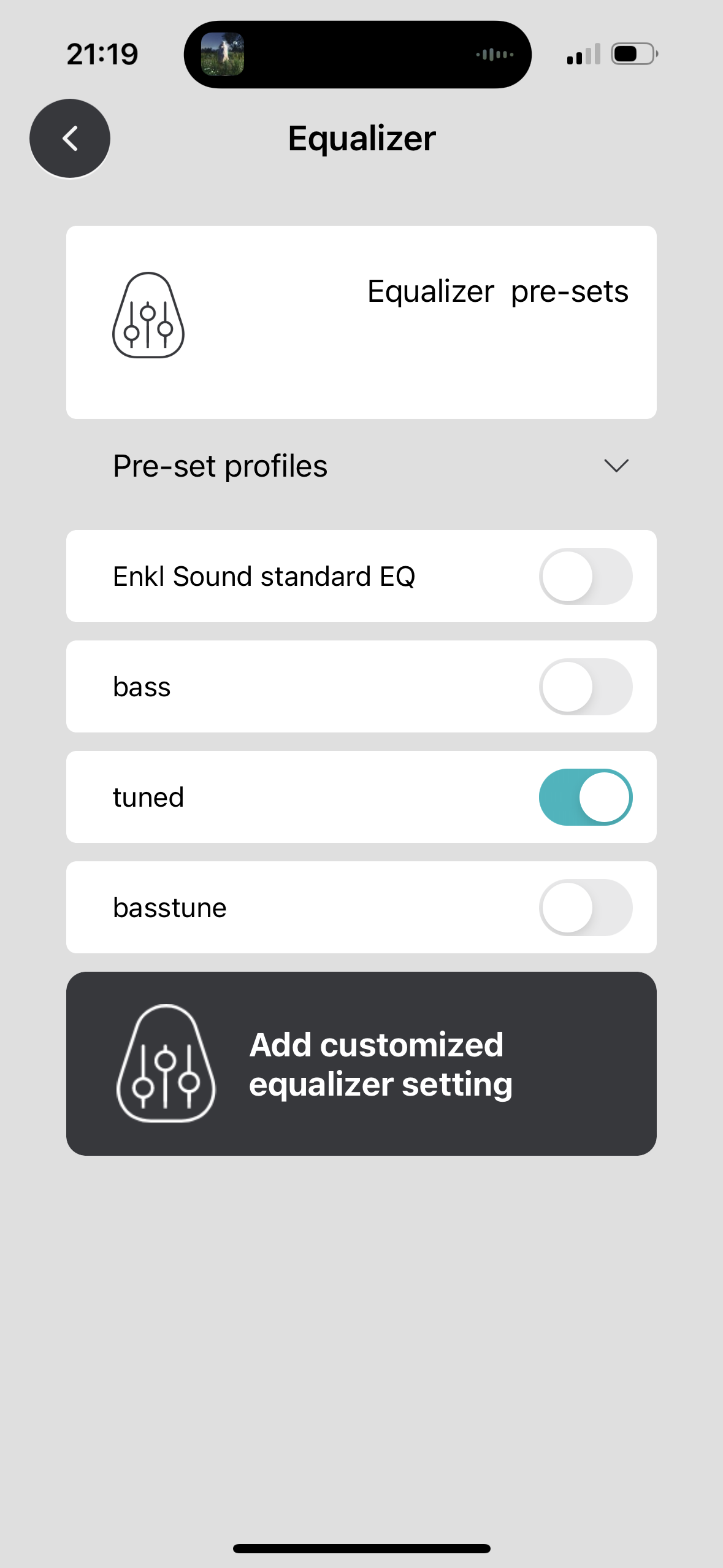Tap the equalizer pre-sets sliders icon
The height and width of the screenshot is (1568, 723).
point(148,315)
